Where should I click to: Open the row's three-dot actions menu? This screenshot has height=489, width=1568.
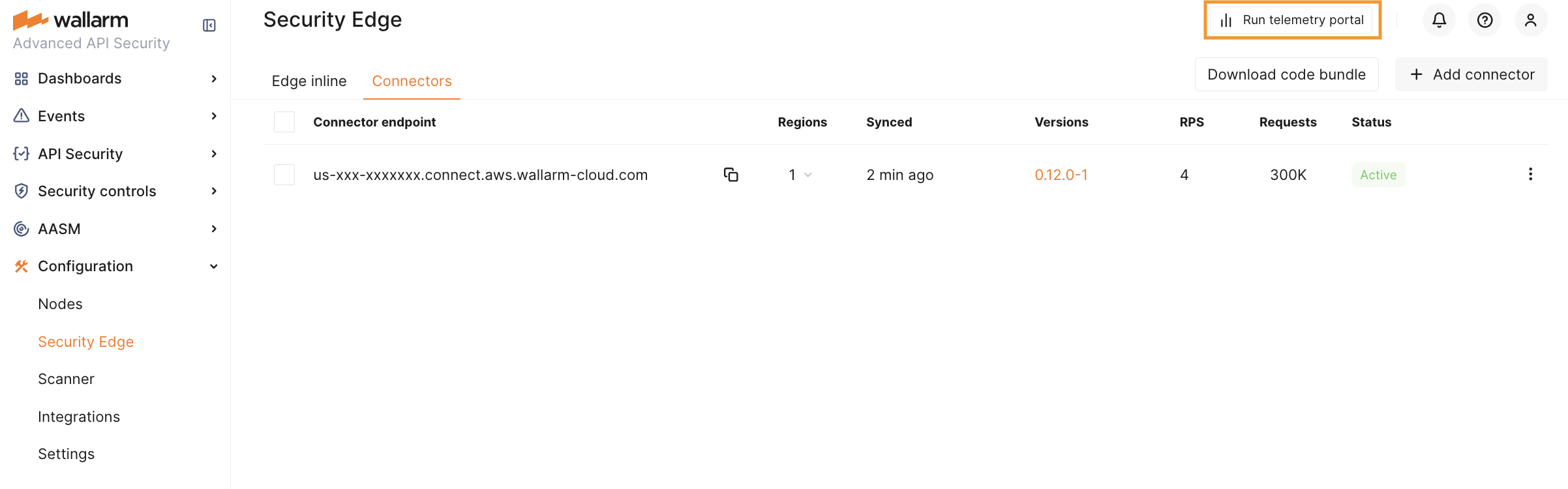point(1530,174)
